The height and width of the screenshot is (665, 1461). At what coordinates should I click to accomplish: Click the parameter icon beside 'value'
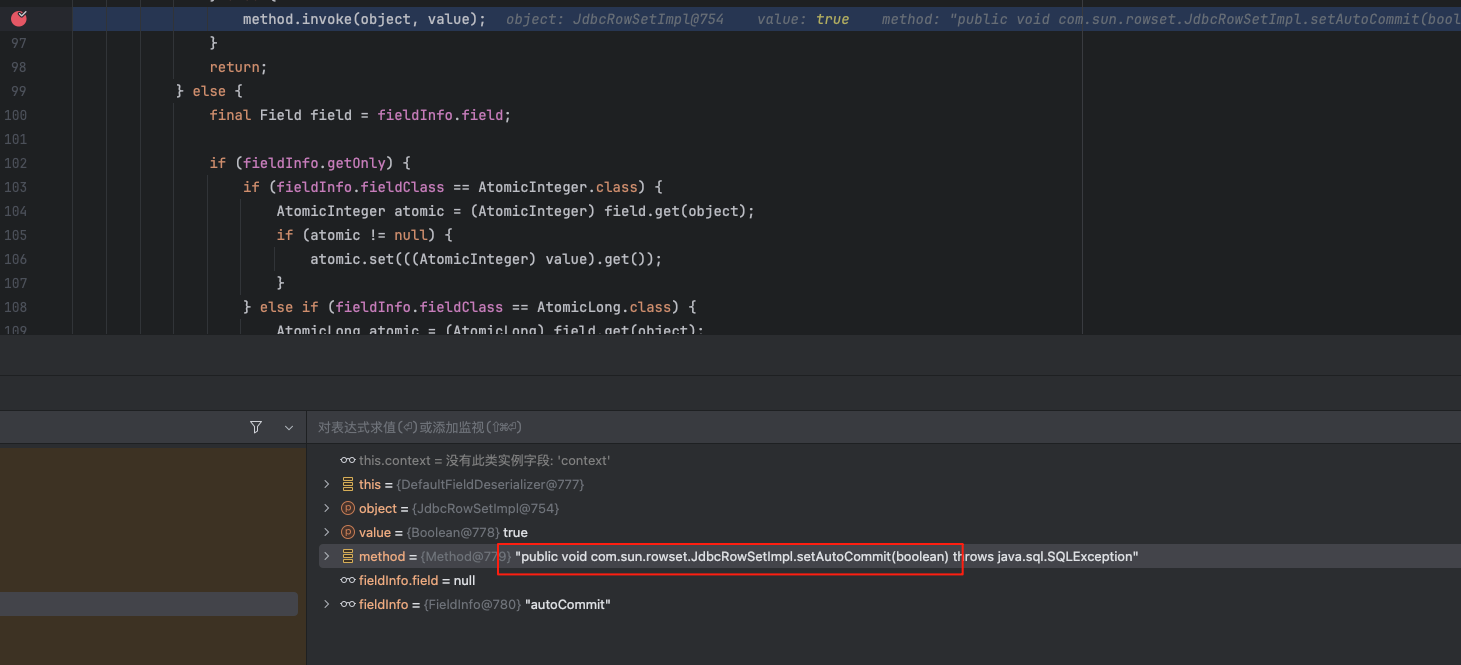coord(348,532)
